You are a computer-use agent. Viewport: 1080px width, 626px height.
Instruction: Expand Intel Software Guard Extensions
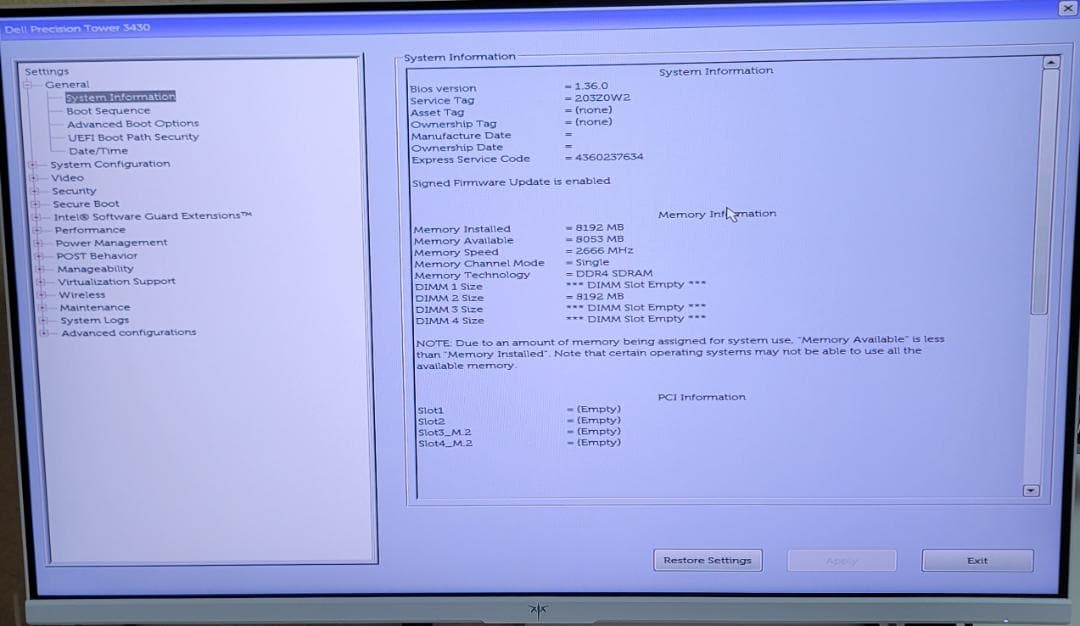coord(34,216)
